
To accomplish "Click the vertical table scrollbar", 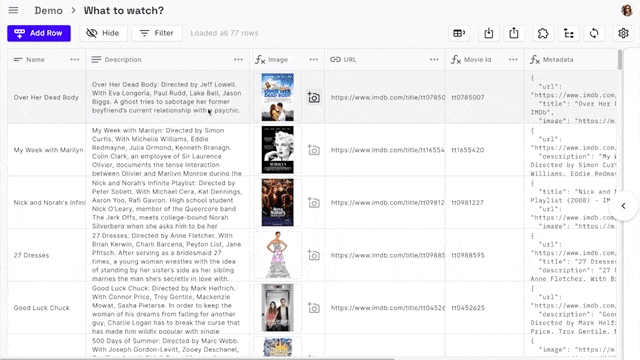I will (x=620, y=60).
